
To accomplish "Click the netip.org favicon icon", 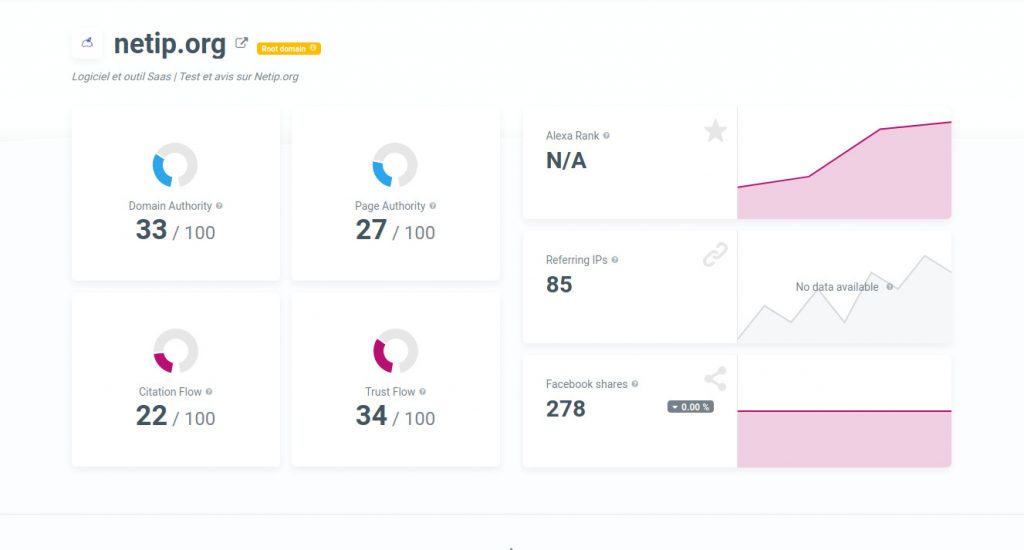I will pyautogui.click(x=87, y=43).
